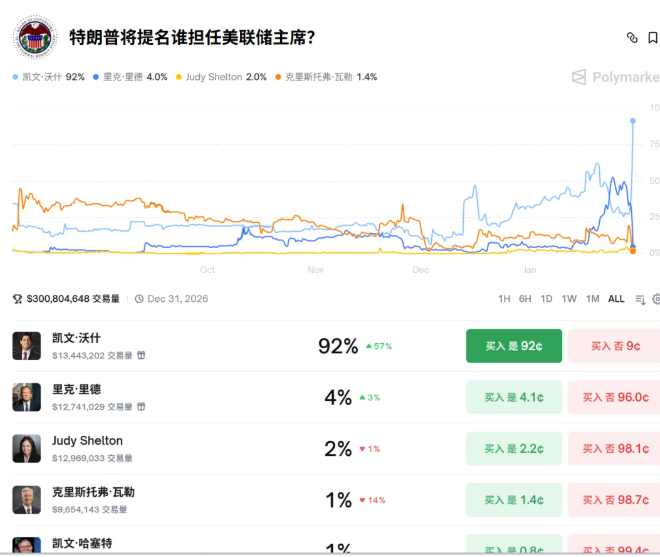Click 买入 否 96.0¢ for 里克·里德
This screenshot has height=557, width=660.
[614, 397]
